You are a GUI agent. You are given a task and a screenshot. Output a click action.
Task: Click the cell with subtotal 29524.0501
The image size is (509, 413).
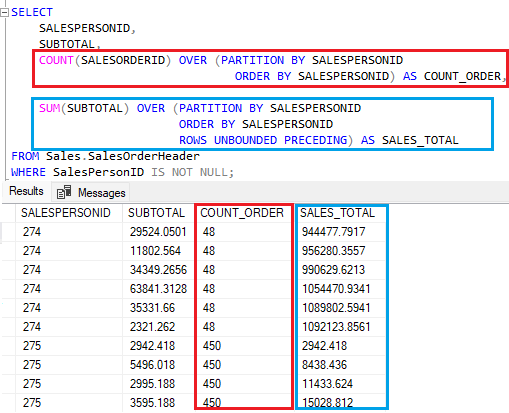coord(158,232)
